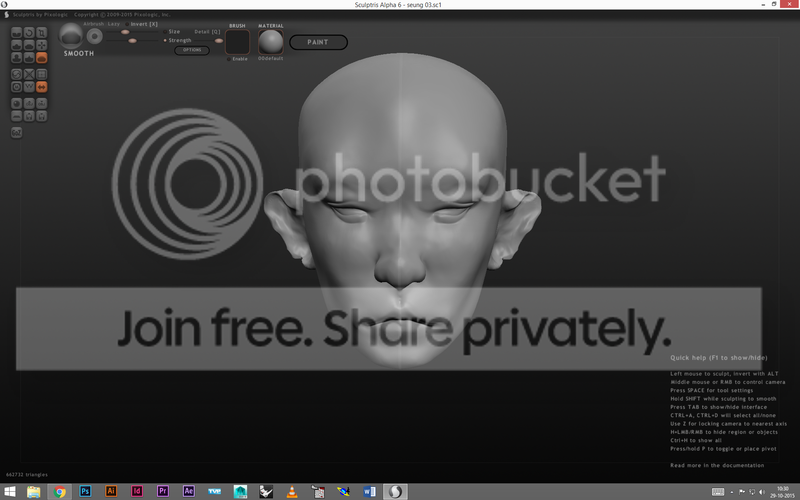Launch After Effects from the taskbar

click(188, 491)
